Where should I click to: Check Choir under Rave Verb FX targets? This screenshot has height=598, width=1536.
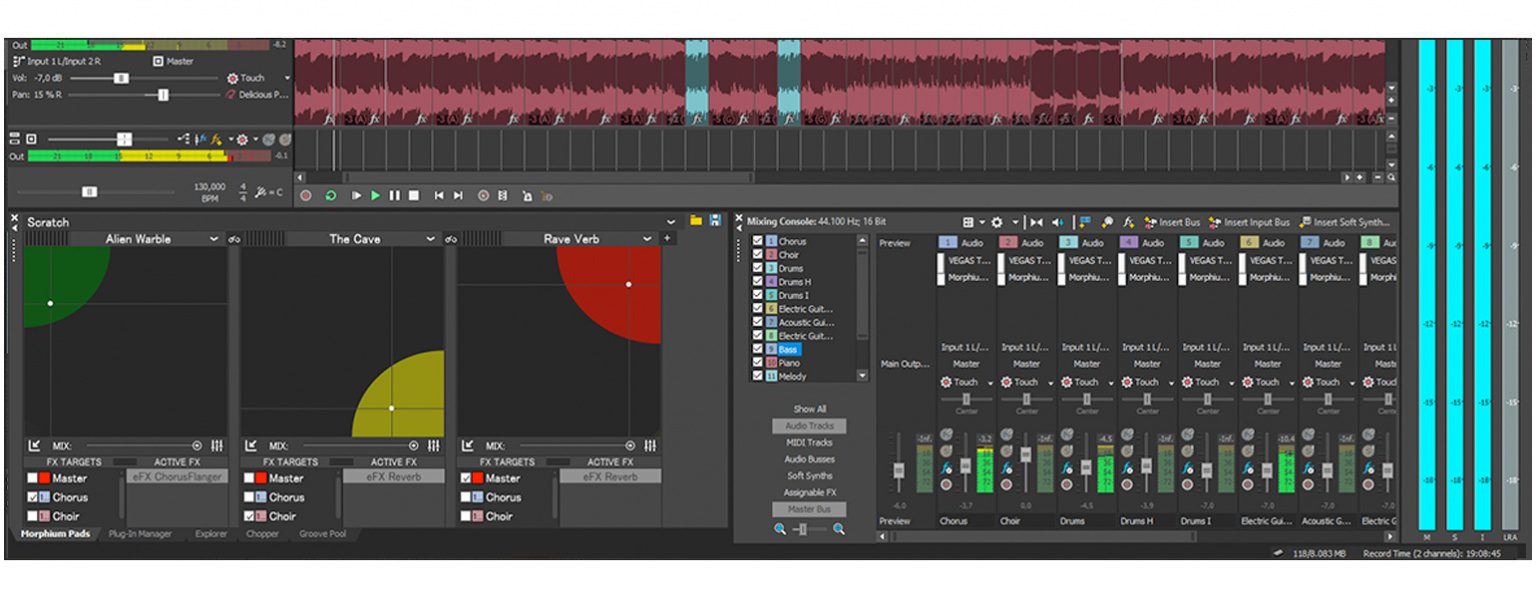(x=468, y=514)
